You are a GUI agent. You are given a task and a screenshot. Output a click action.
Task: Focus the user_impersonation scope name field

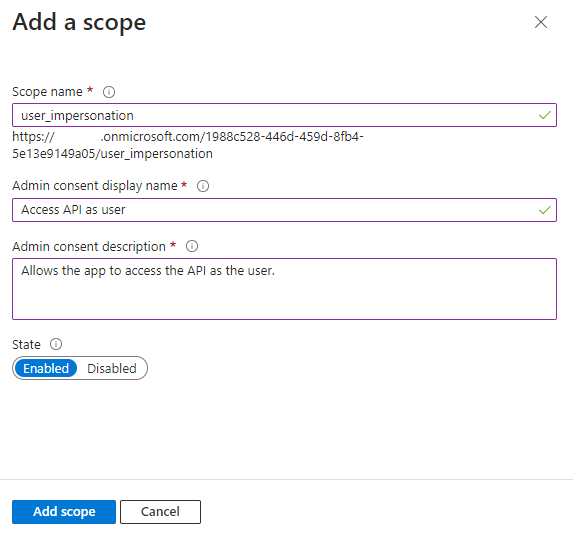pyautogui.click(x=284, y=115)
